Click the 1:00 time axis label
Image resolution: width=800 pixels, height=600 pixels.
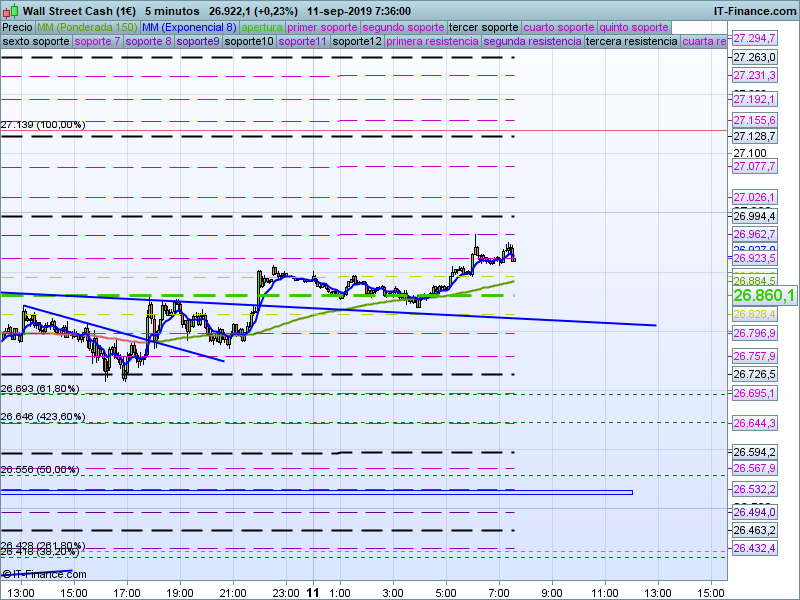340,593
